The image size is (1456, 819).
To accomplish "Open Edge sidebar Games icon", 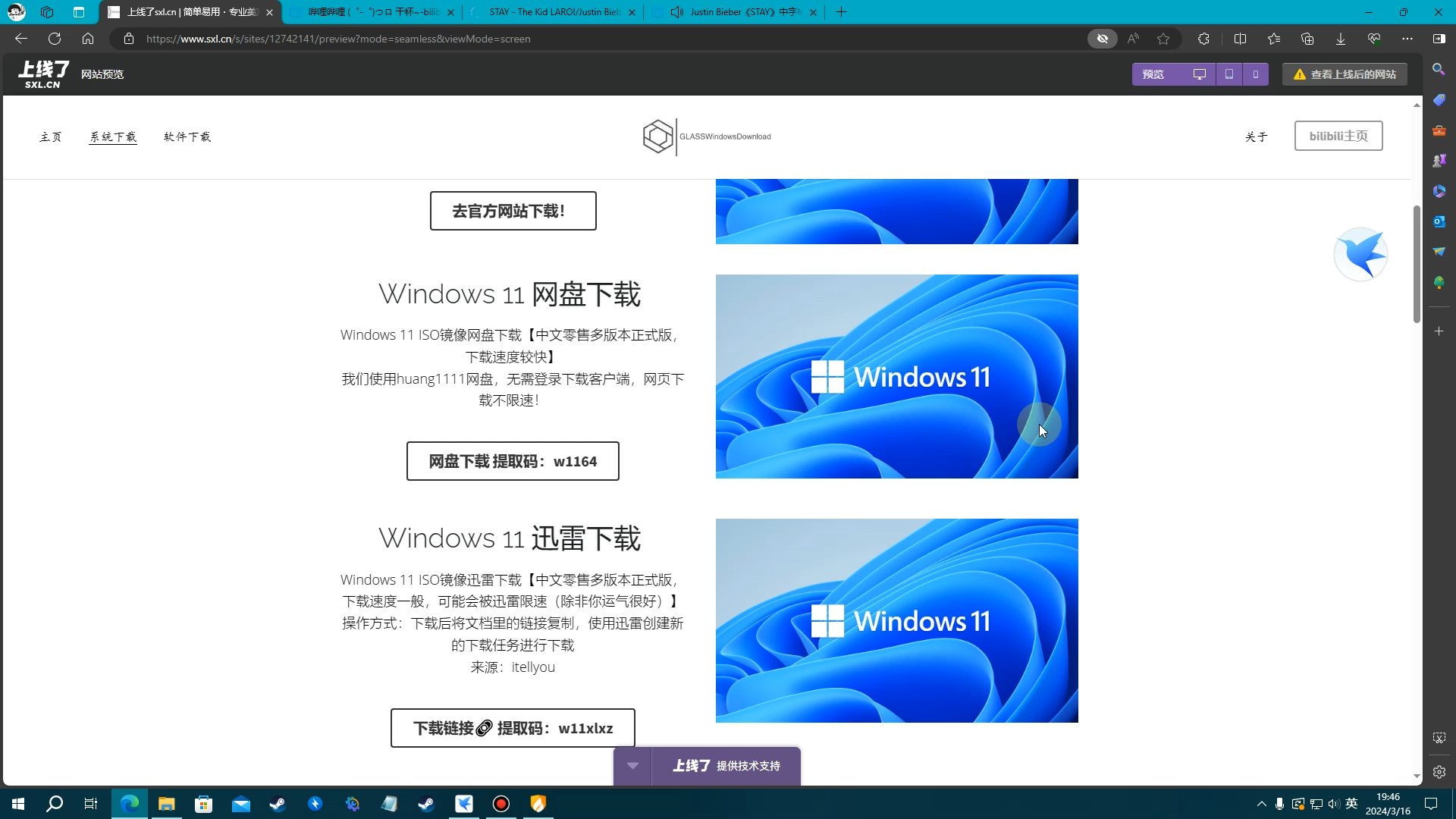I will point(1439,161).
